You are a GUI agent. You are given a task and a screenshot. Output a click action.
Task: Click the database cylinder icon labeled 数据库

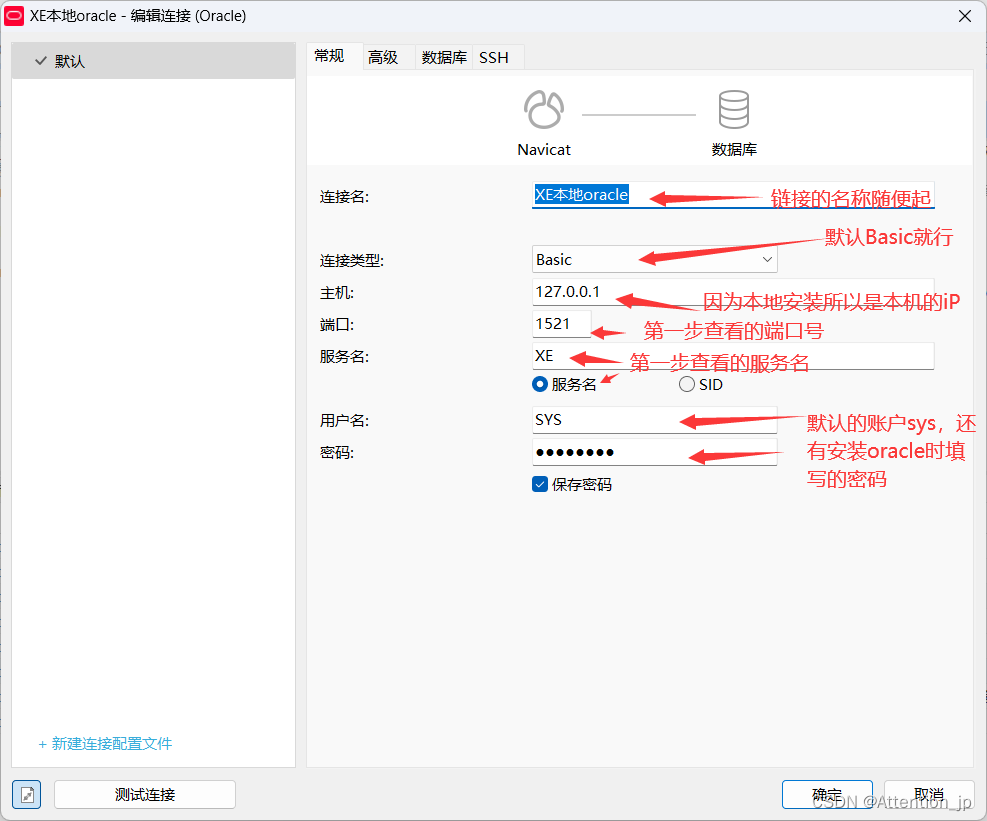click(733, 110)
